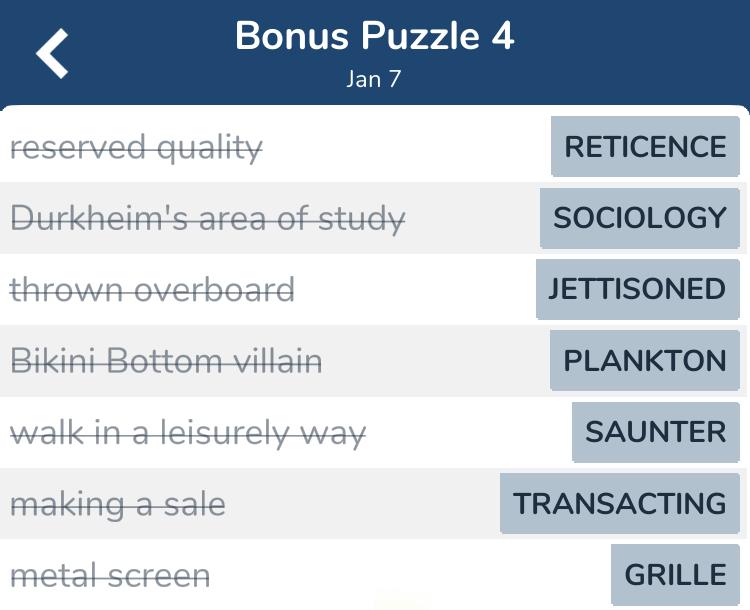Tap the Bonus Puzzle 4 title
This screenshot has height=610, width=750.
click(x=375, y=36)
